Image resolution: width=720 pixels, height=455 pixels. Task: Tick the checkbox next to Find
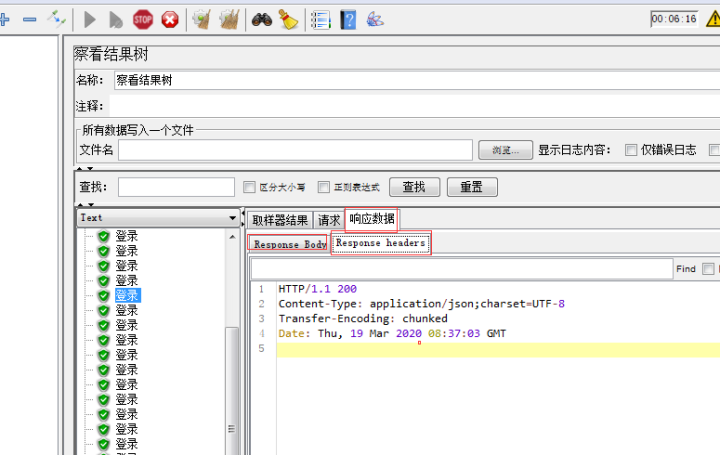coord(708,269)
